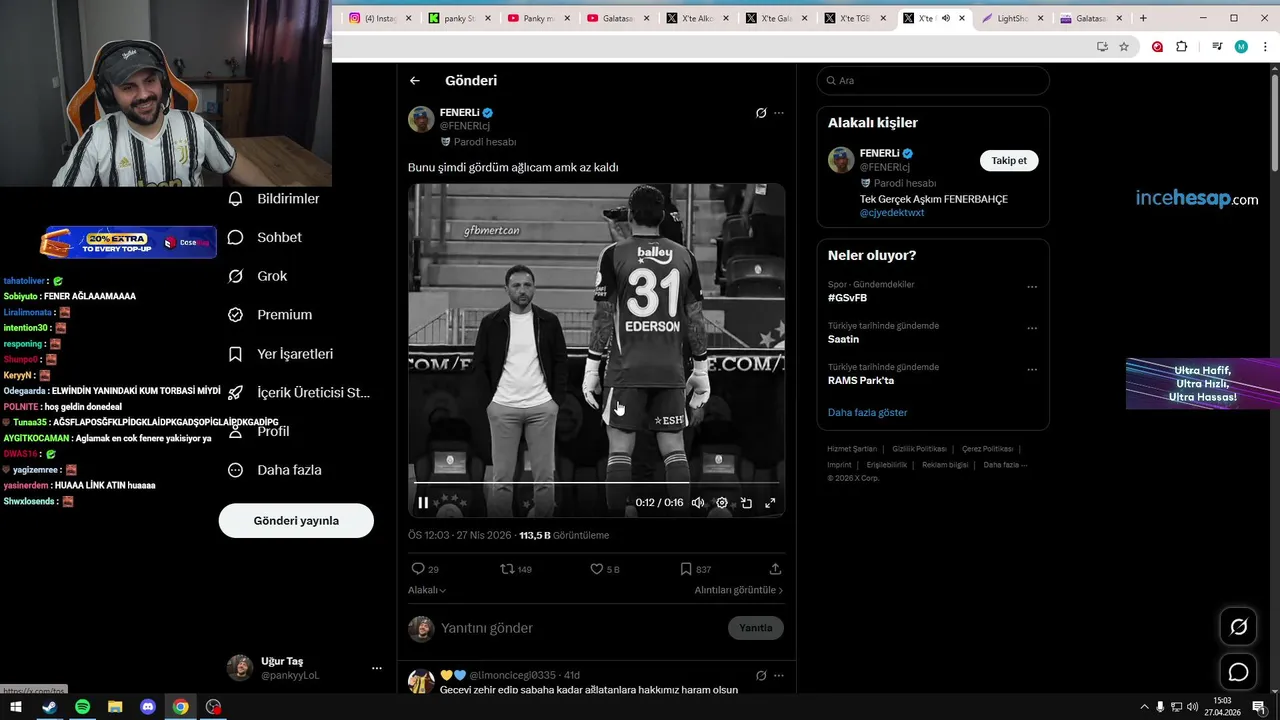Click Daha fazla göster under trends
The width and height of the screenshot is (1280, 720).
pyautogui.click(x=868, y=412)
